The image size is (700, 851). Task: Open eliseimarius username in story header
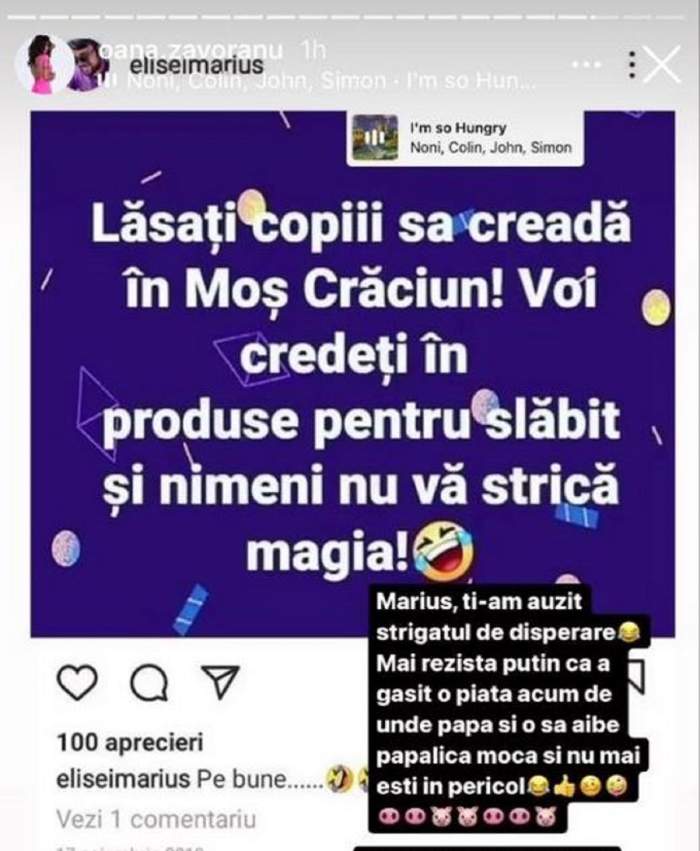(x=196, y=66)
